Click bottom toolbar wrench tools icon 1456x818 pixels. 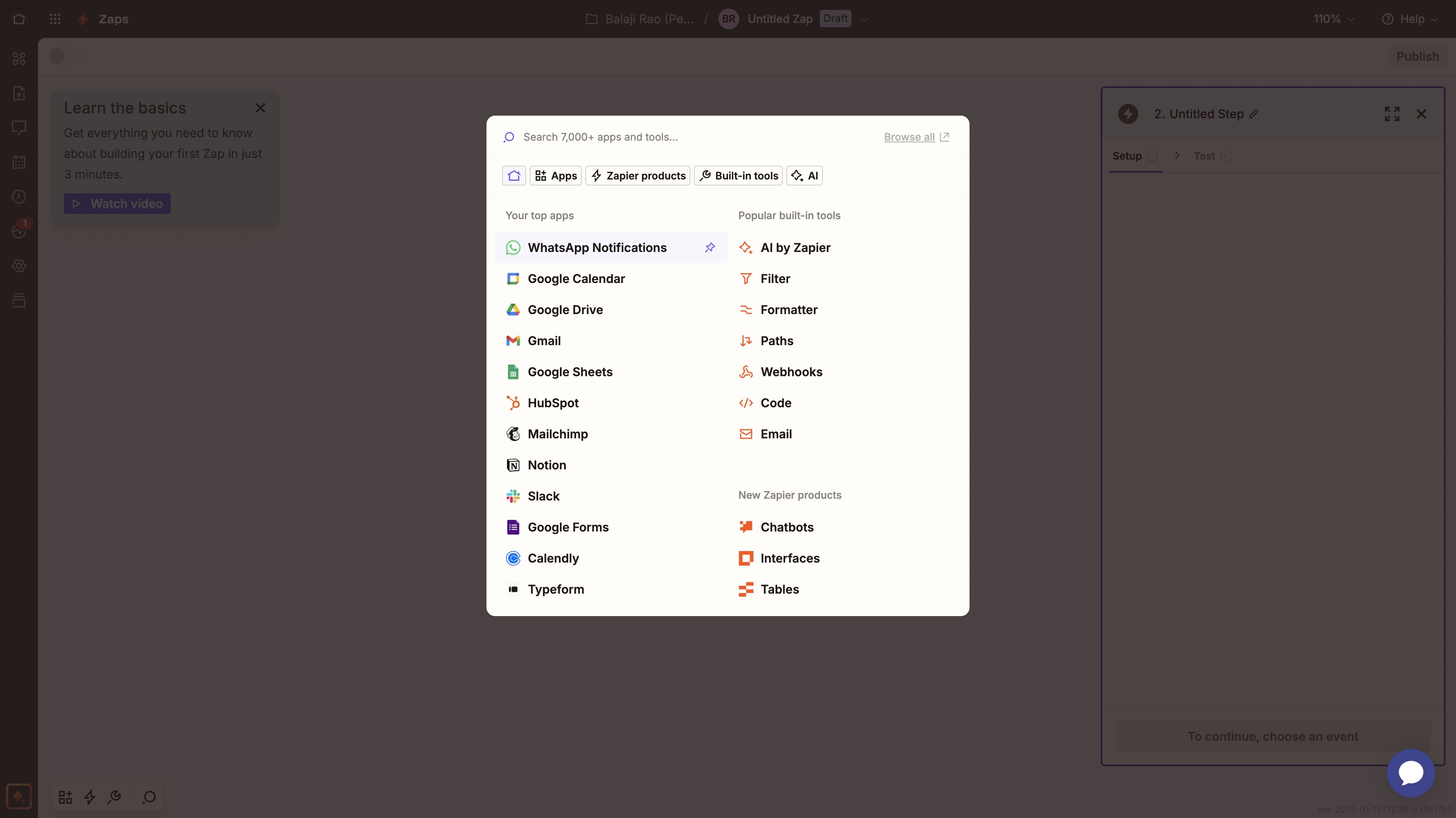(114, 797)
